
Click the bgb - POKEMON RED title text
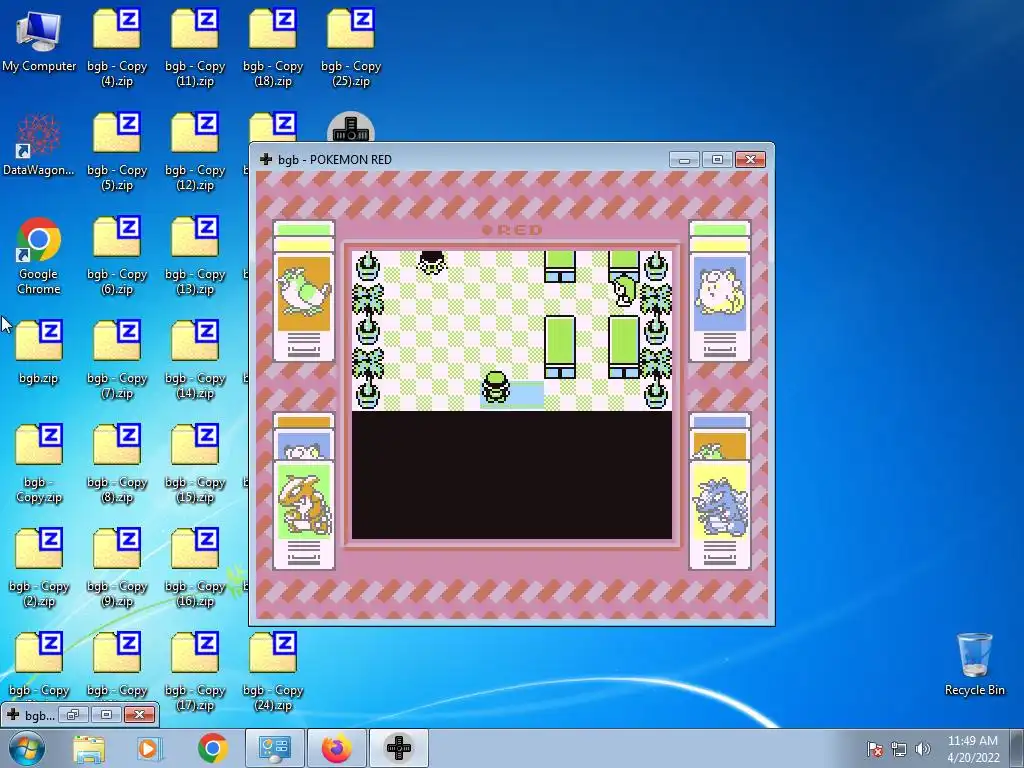pyautogui.click(x=334, y=159)
